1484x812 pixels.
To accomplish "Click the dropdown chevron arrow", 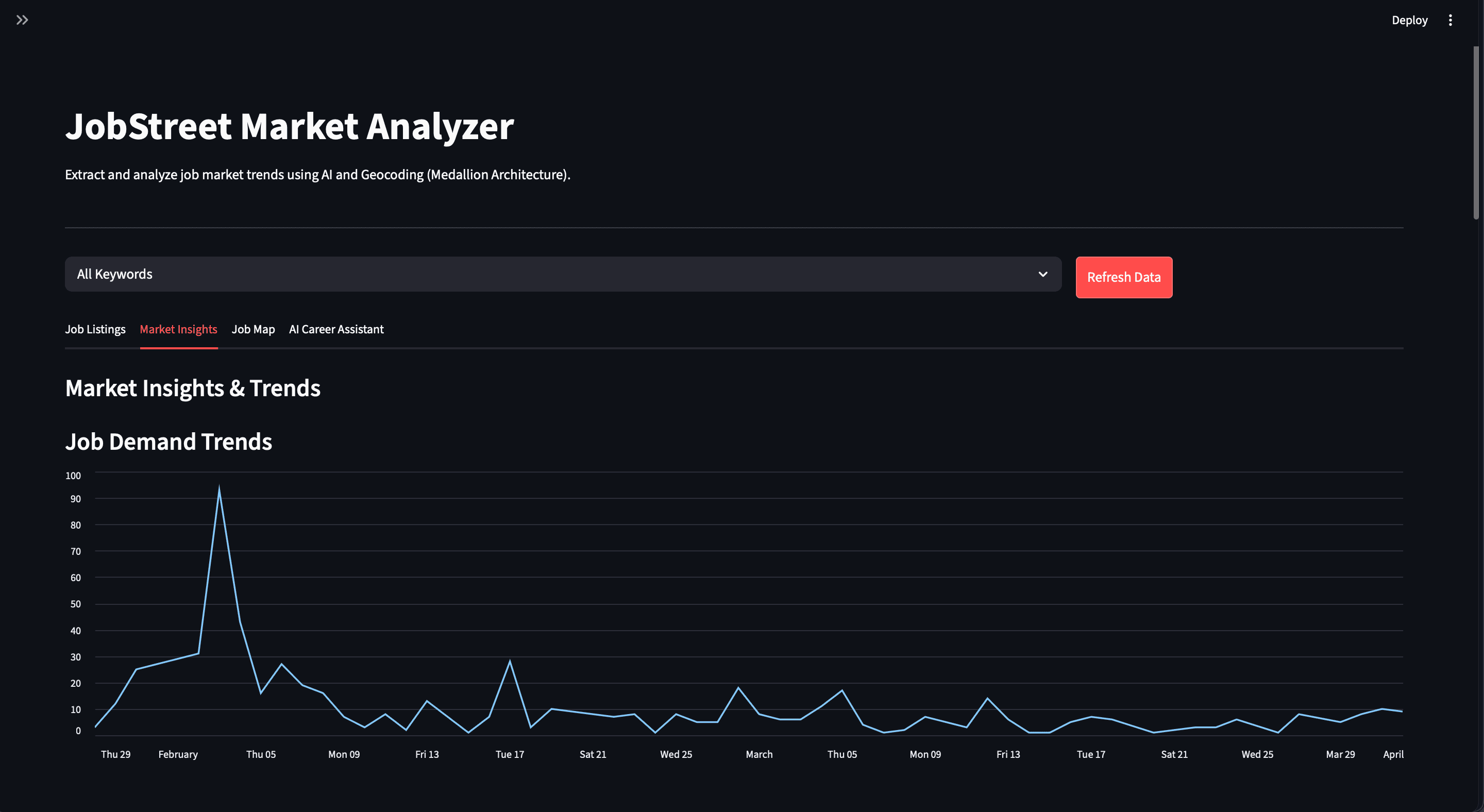I will 1043,274.
